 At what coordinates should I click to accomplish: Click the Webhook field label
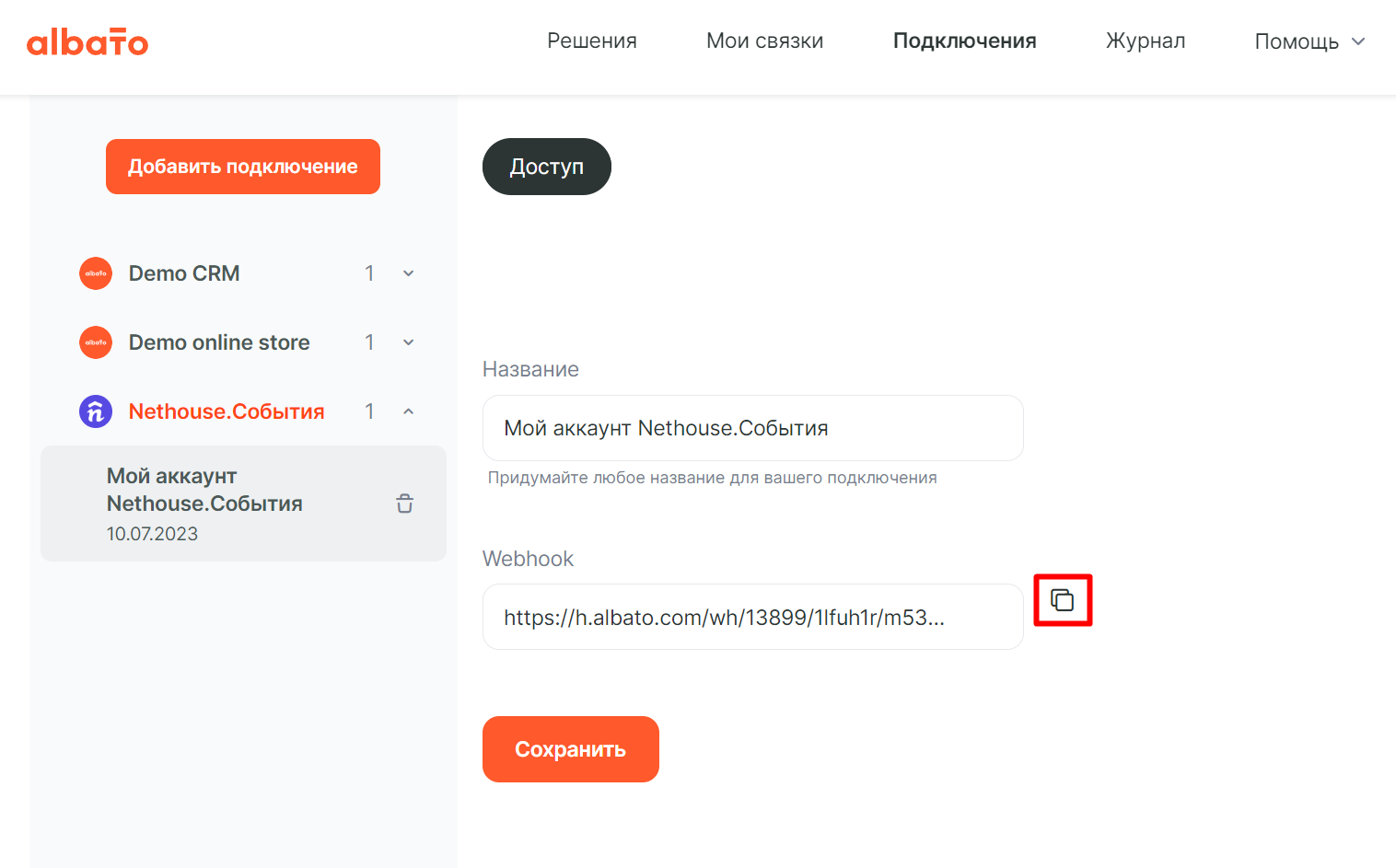pyautogui.click(x=528, y=559)
